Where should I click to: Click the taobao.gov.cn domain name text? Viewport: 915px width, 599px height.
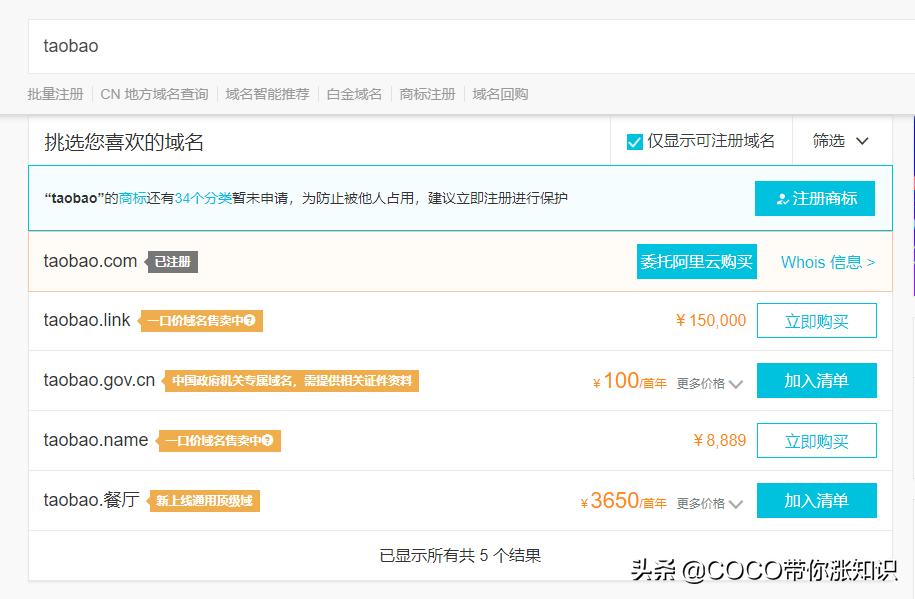(99, 381)
